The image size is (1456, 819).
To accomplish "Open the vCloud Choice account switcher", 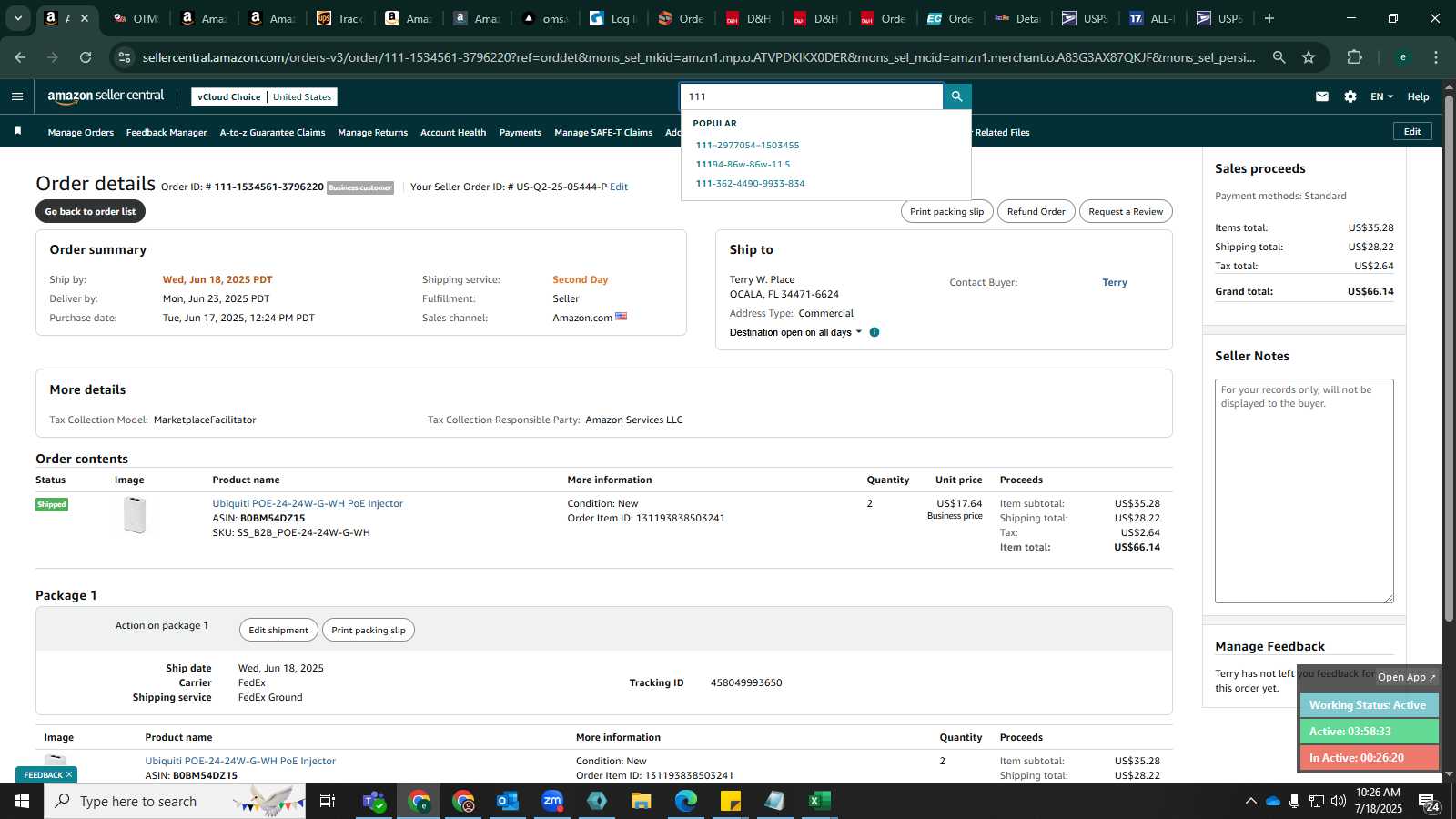I will [x=264, y=96].
